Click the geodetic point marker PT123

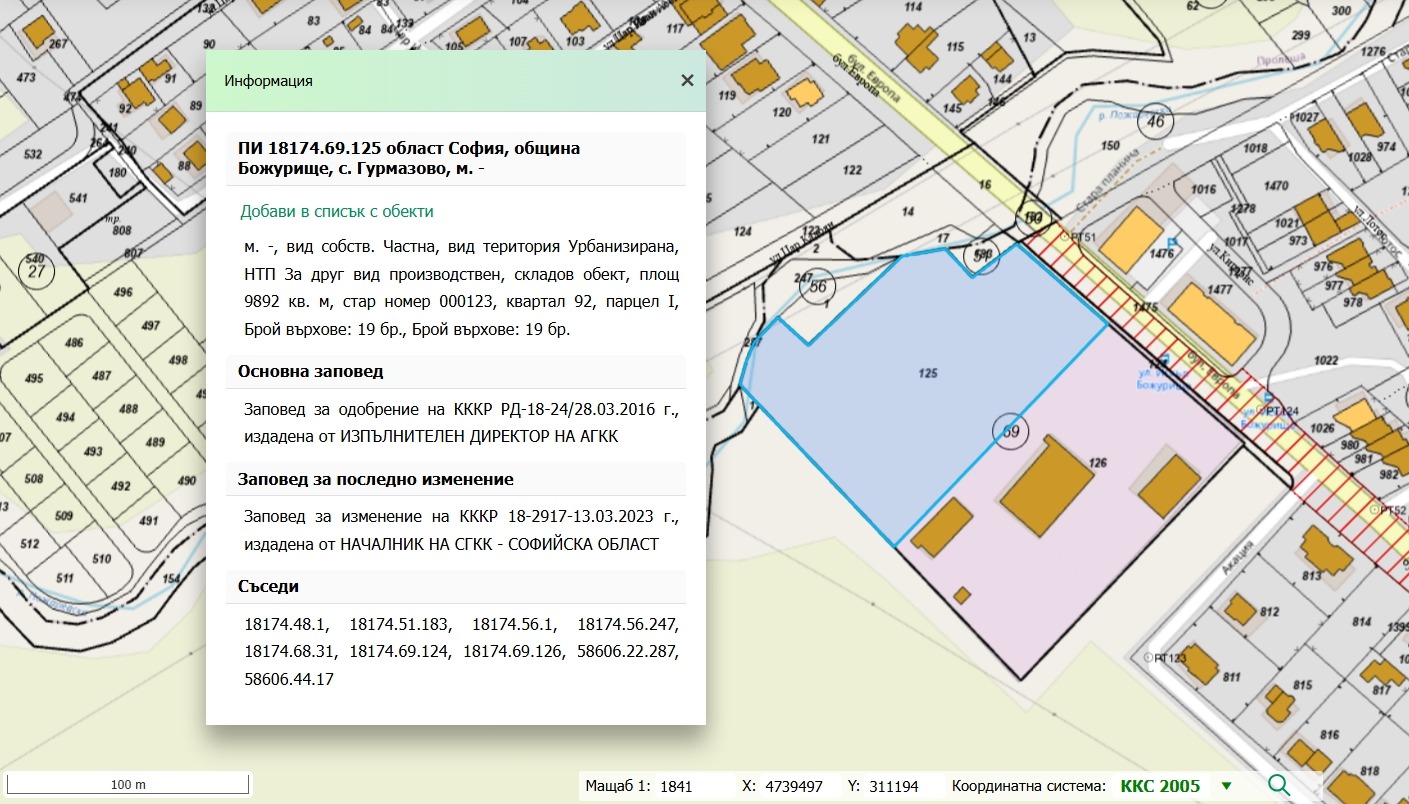tap(1149, 658)
